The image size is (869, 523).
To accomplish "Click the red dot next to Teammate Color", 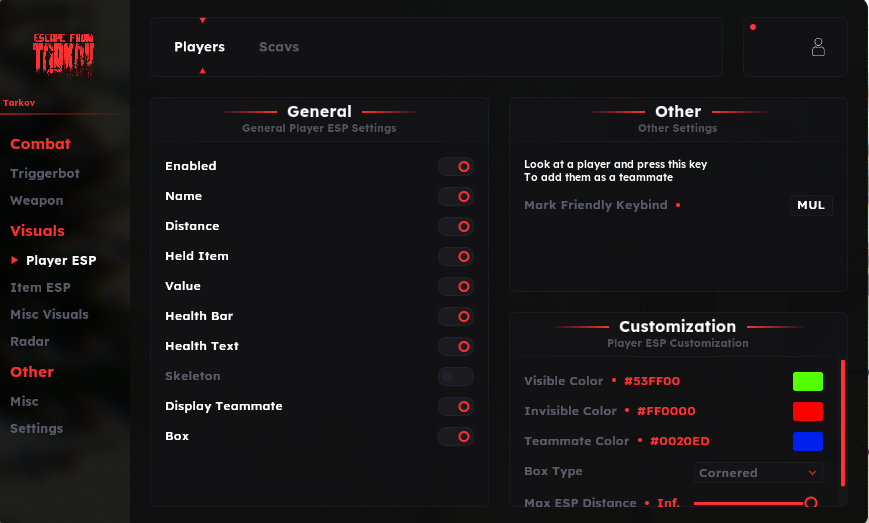I will 640,441.
